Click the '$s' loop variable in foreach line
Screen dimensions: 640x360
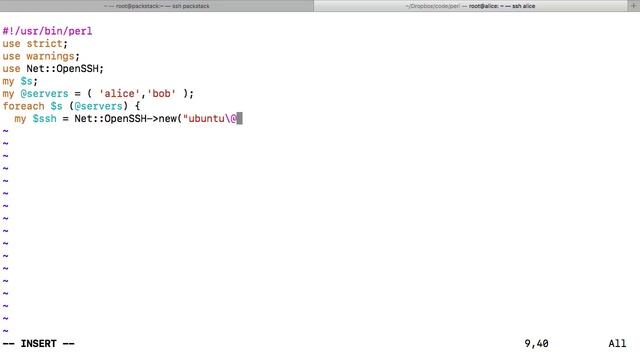(x=56, y=106)
